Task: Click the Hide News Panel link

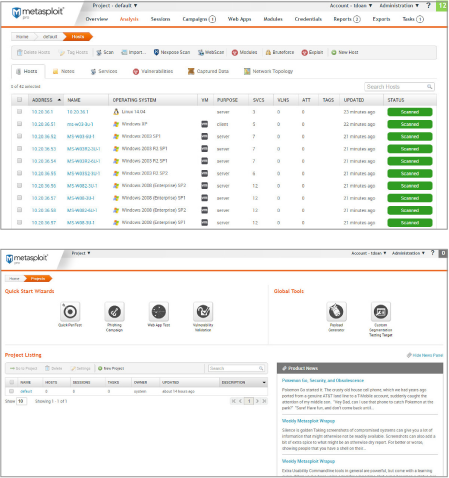Action: pyautogui.click(x=425, y=355)
